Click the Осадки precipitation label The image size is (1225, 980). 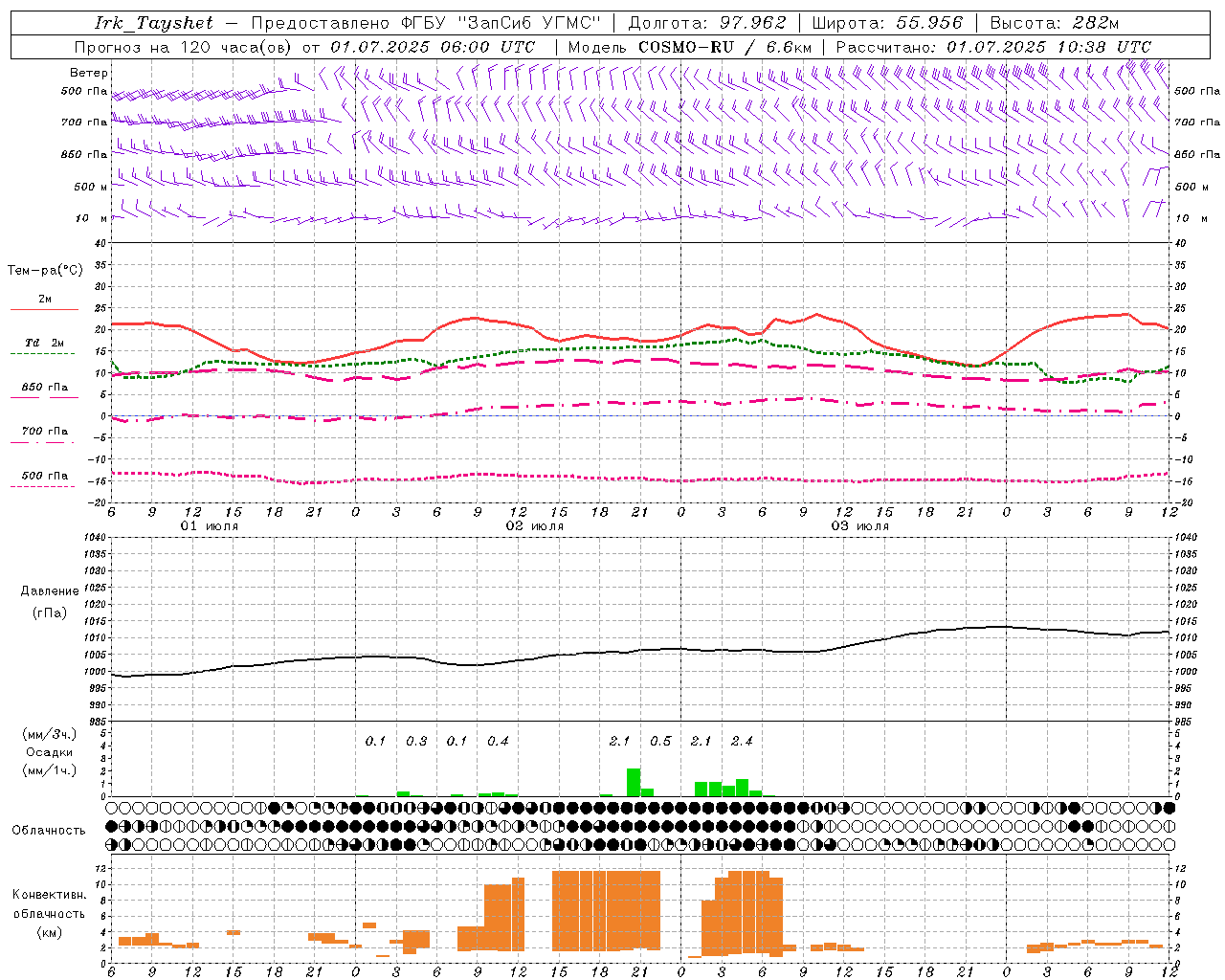tap(50, 752)
